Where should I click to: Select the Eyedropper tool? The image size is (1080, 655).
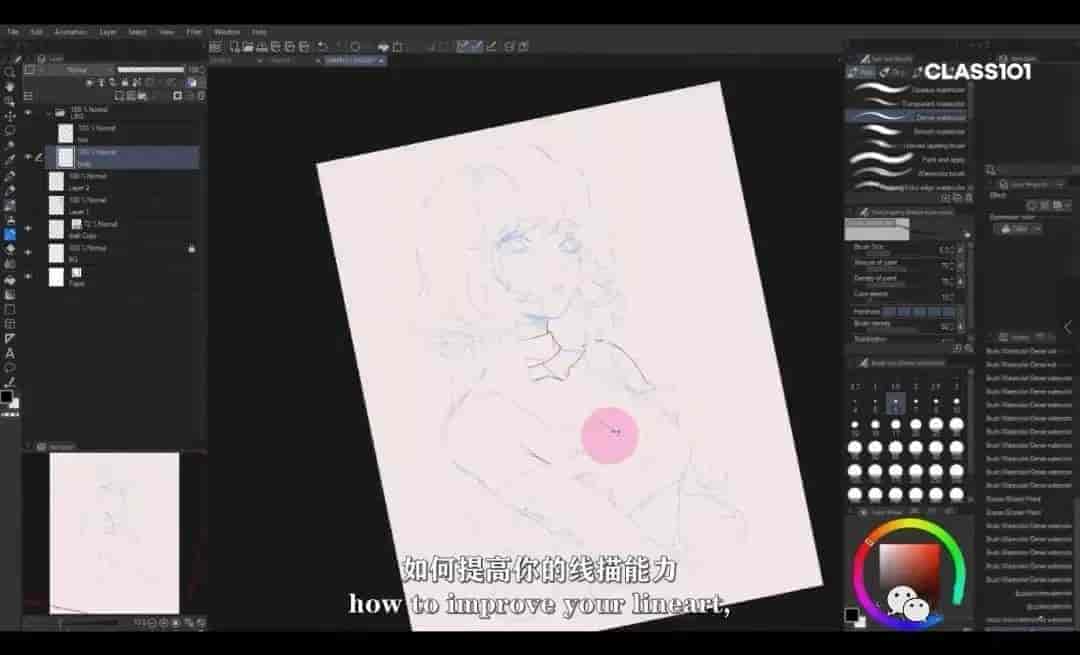tap(9, 160)
